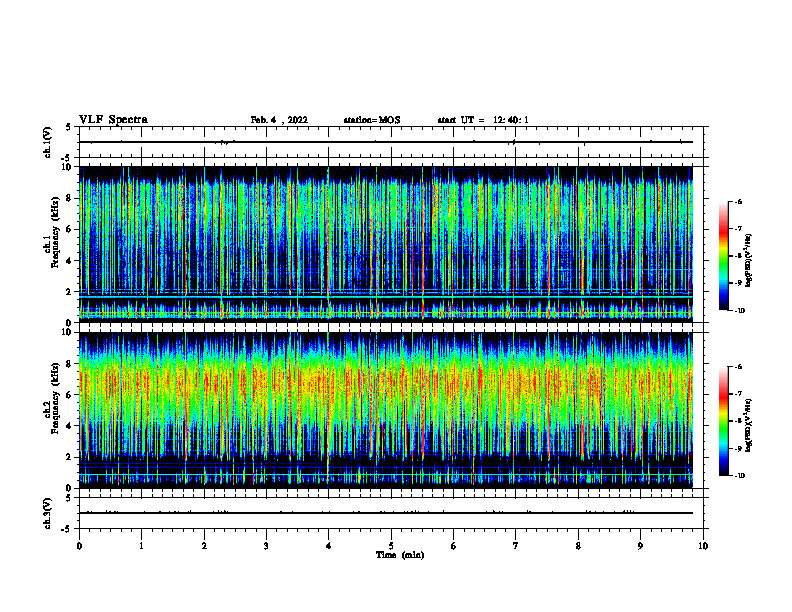Click the "-10" label on ch.1 color bar
Viewport: 792px width, 612px height.
[x=739, y=311]
